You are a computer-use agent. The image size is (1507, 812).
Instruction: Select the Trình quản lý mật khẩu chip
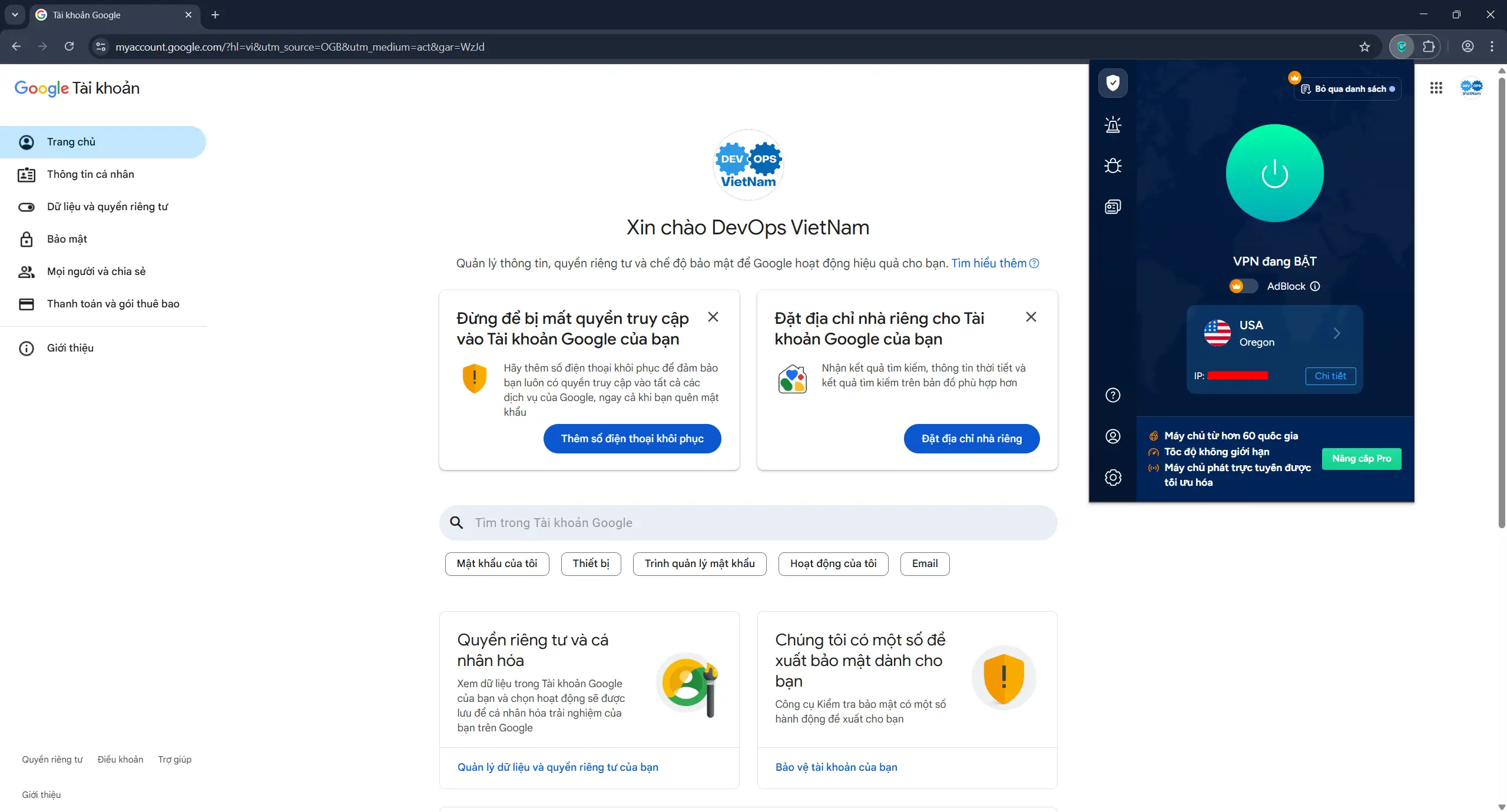700,564
